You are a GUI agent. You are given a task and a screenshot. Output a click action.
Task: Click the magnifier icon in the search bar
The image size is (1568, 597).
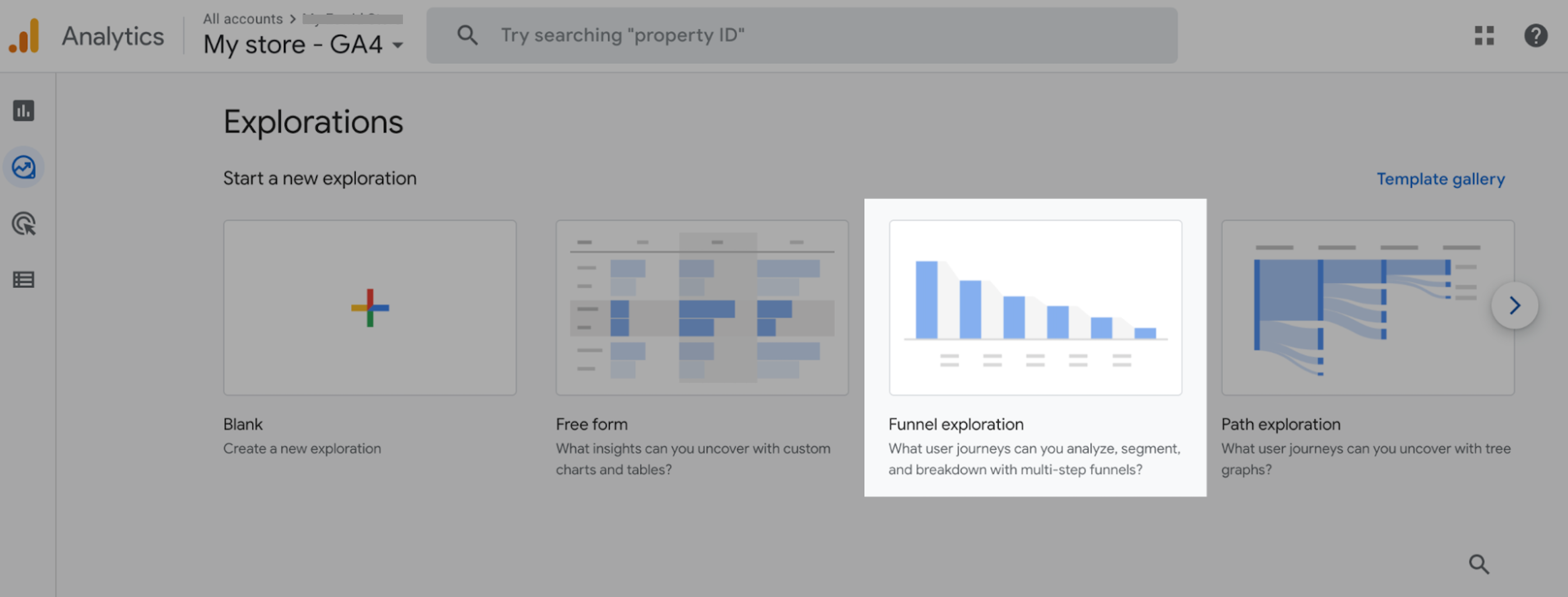[467, 35]
